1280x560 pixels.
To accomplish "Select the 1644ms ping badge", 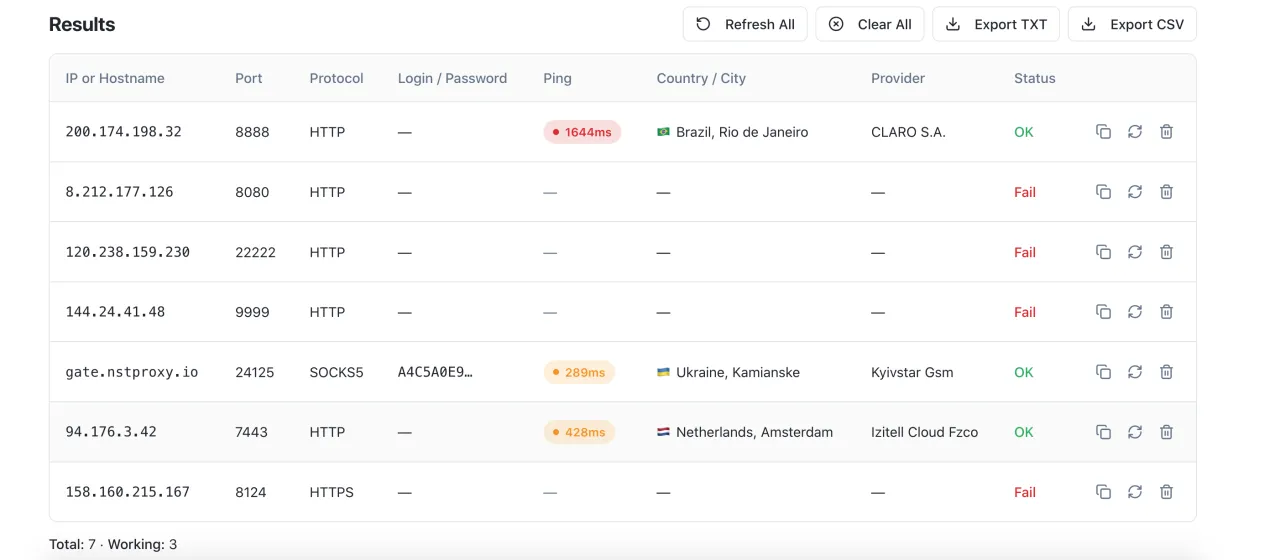I will [582, 132].
